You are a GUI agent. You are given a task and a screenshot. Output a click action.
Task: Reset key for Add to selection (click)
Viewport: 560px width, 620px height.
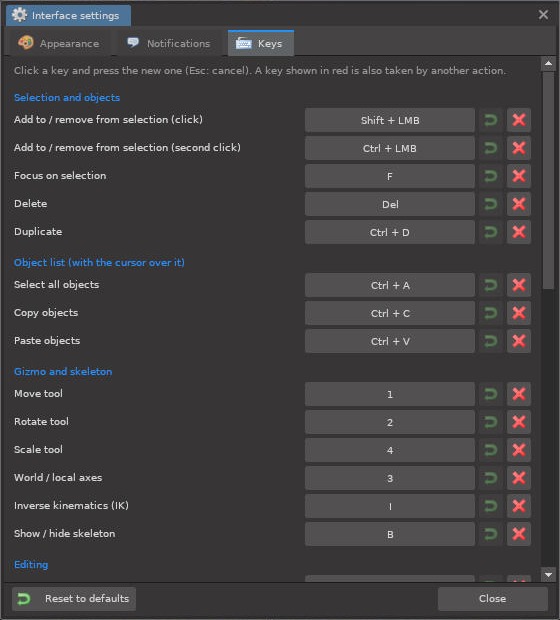click(x=491, y=120)
